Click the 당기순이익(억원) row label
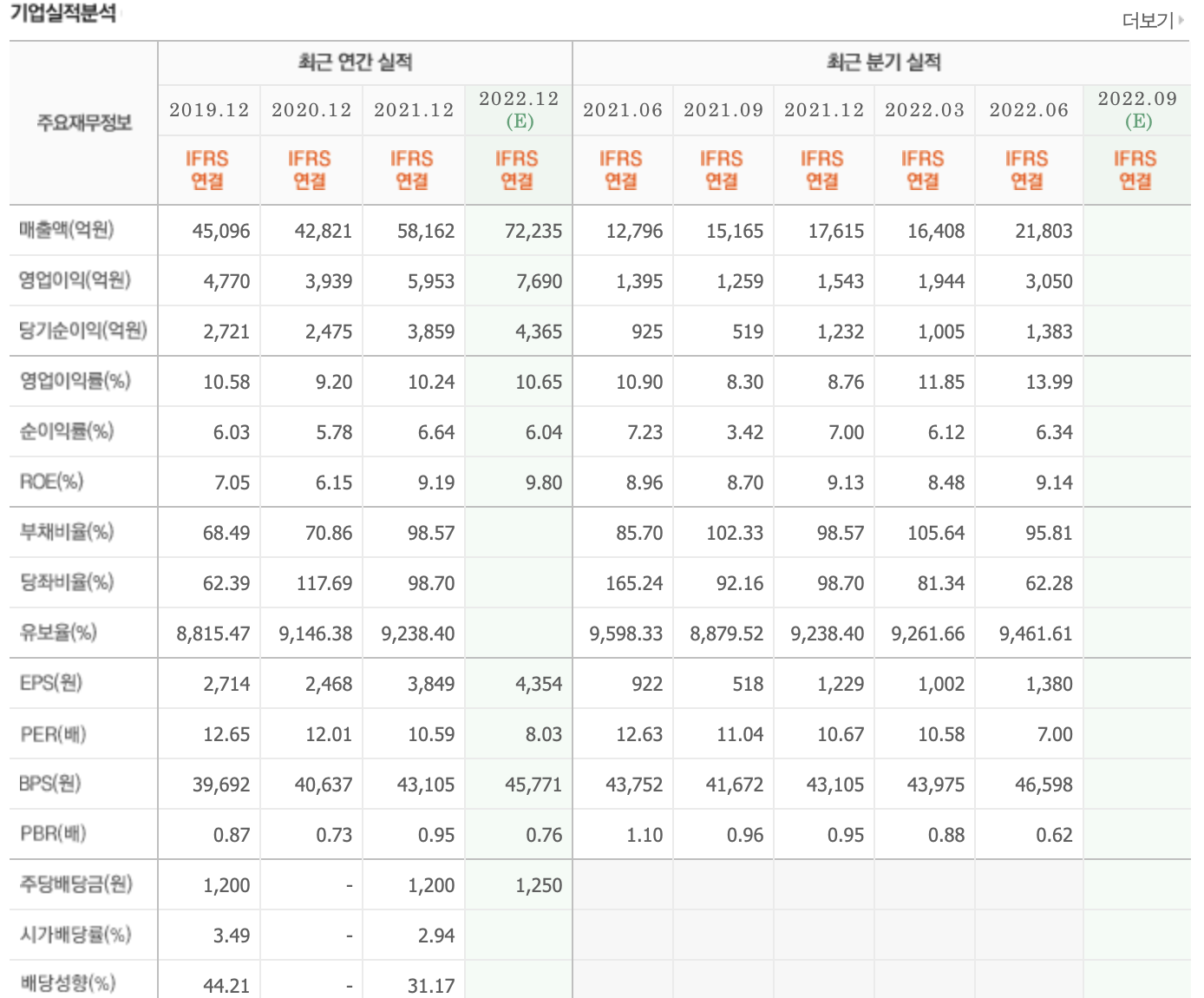1204x998 pixels. point(83,331)
